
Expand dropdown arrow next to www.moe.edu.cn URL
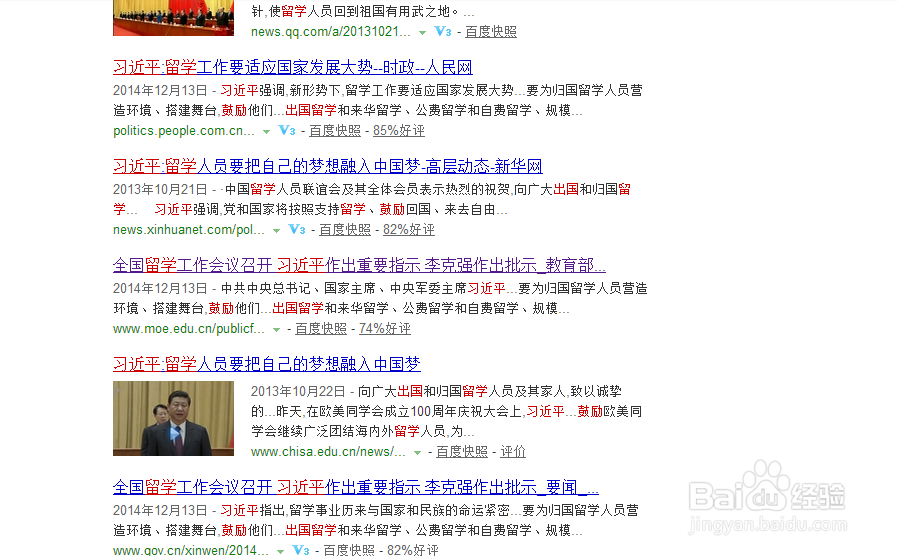[x=276, y=330]
